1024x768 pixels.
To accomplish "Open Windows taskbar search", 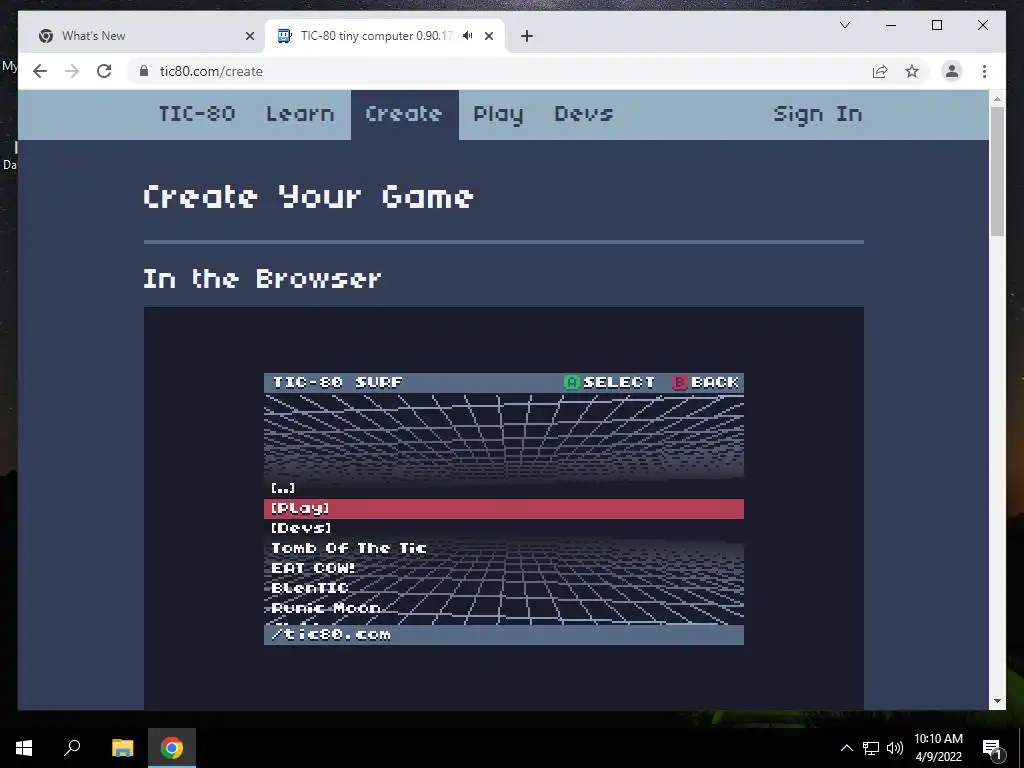I will 72,748.
